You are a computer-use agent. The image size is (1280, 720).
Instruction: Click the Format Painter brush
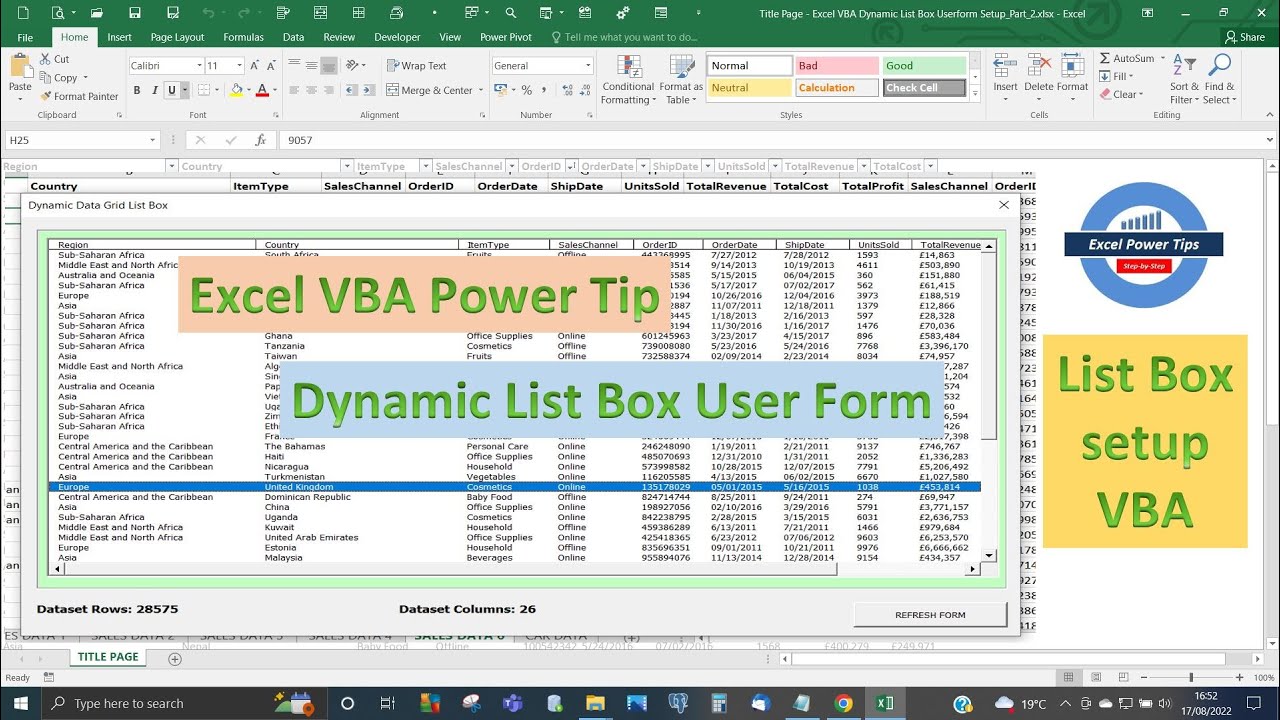coord(46,96)
